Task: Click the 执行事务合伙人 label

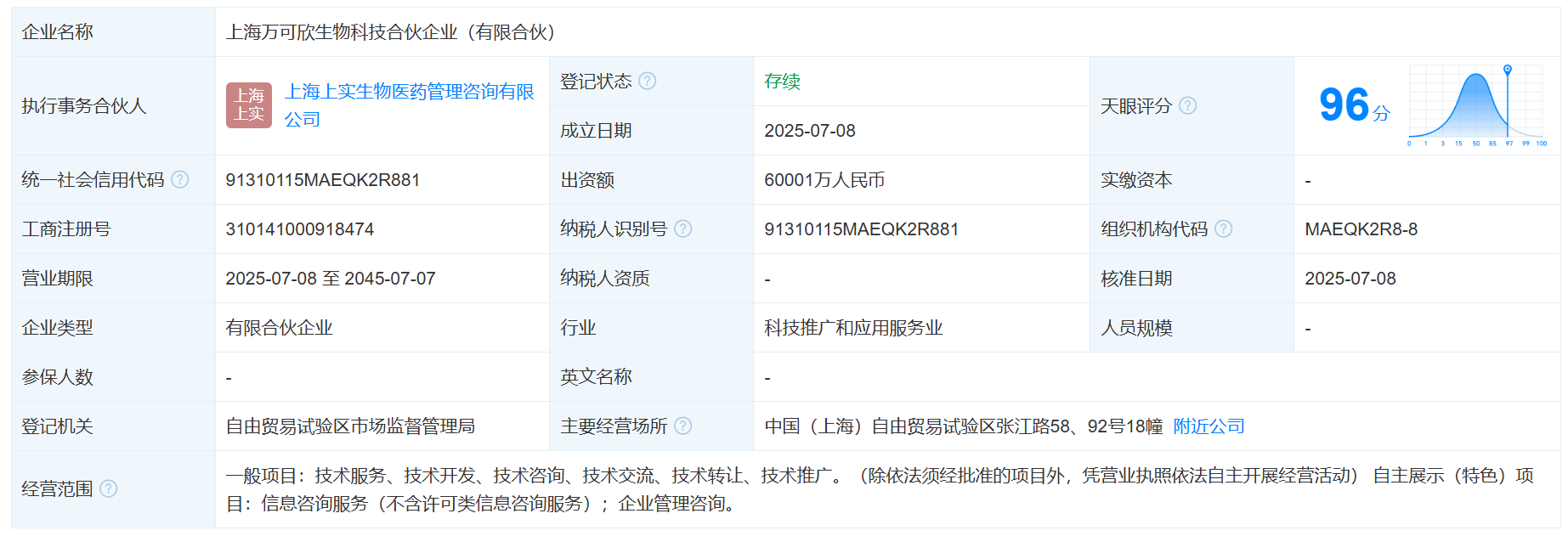Action: pos(84,106)
